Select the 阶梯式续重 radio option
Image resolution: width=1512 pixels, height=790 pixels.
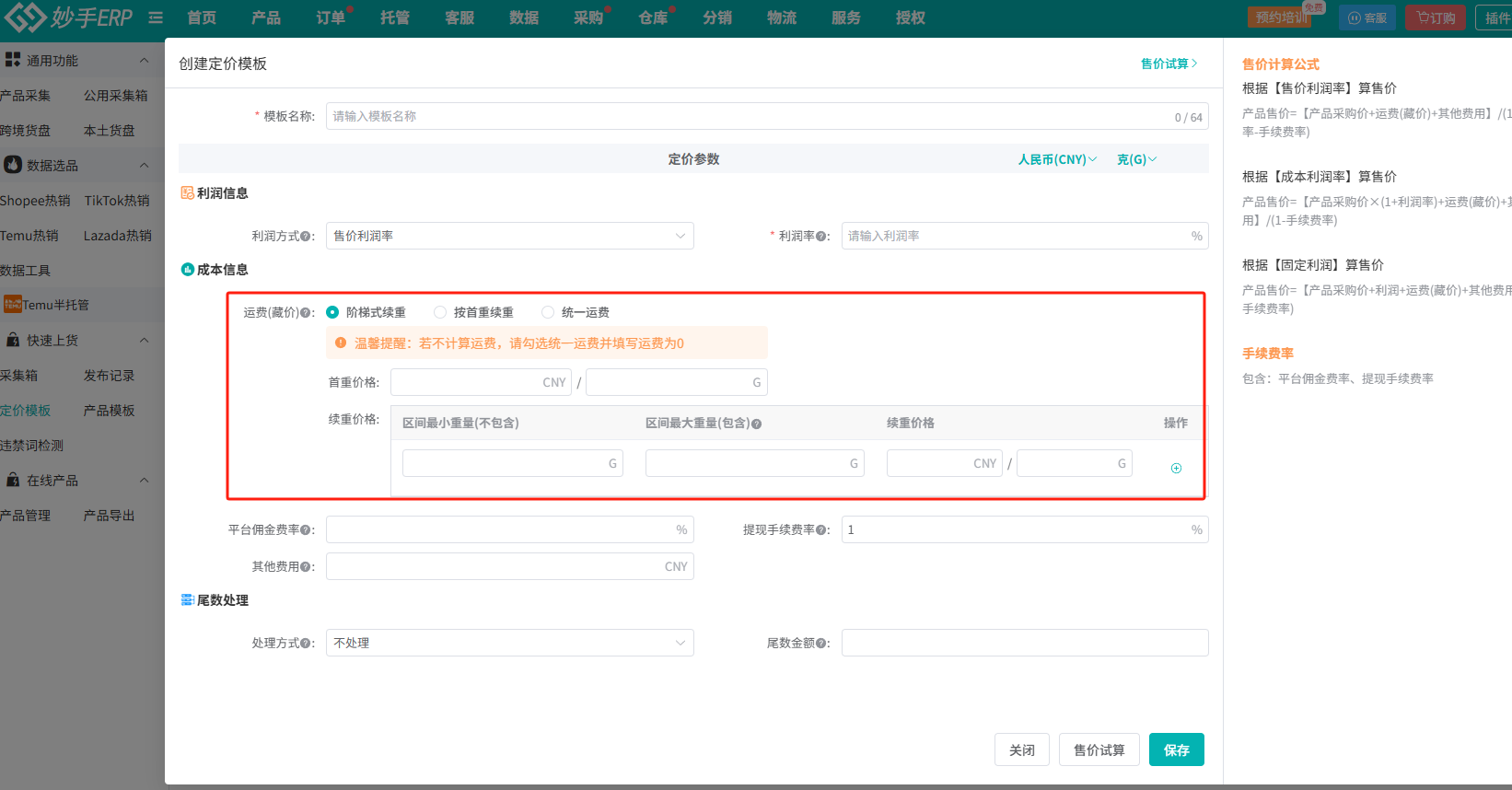(x=332, y=312)
